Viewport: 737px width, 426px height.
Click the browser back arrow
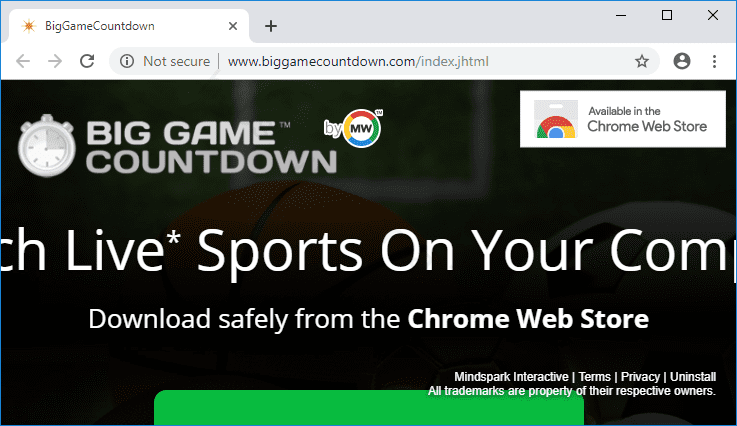tap(23, 61)
